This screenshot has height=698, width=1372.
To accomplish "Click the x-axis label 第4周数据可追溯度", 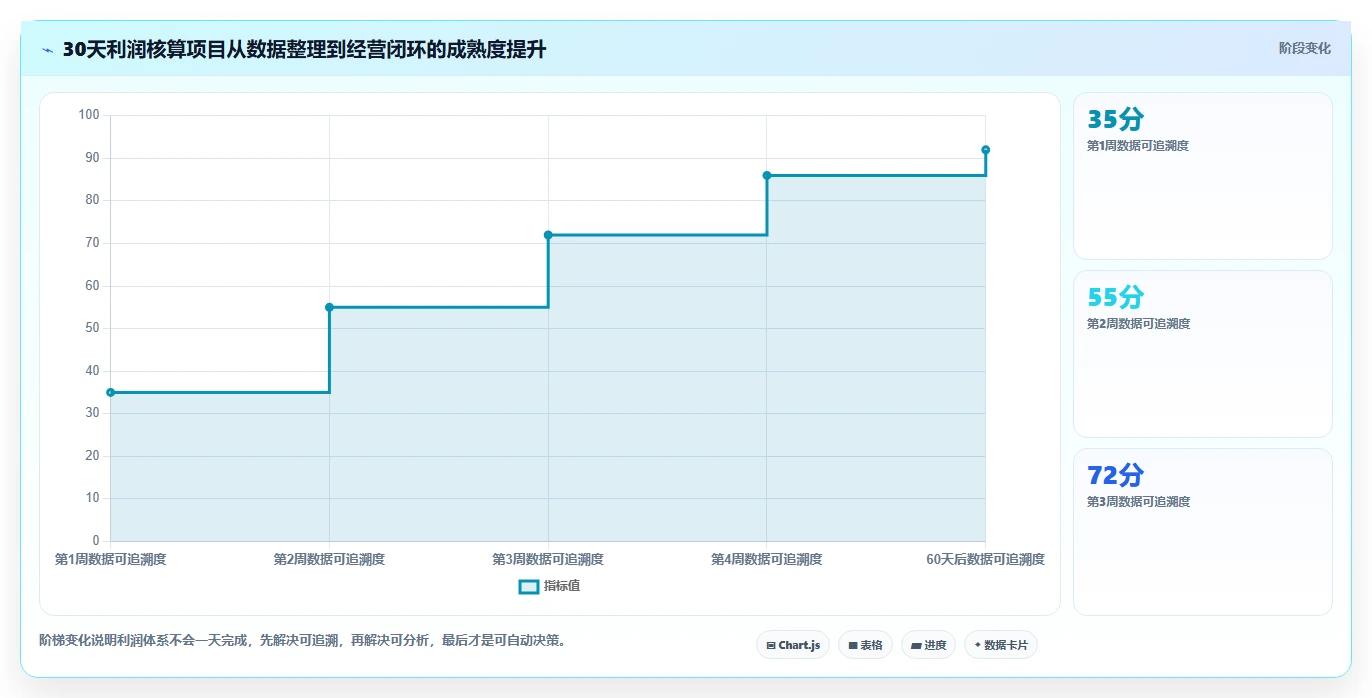I will pyautogui.click(x=767, y=559).
